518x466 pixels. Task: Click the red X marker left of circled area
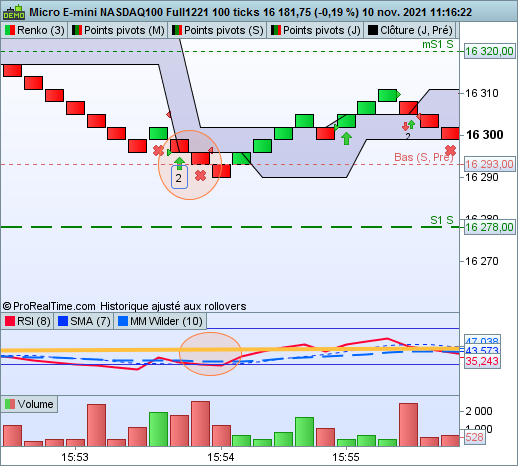click(x=158, y=151)
